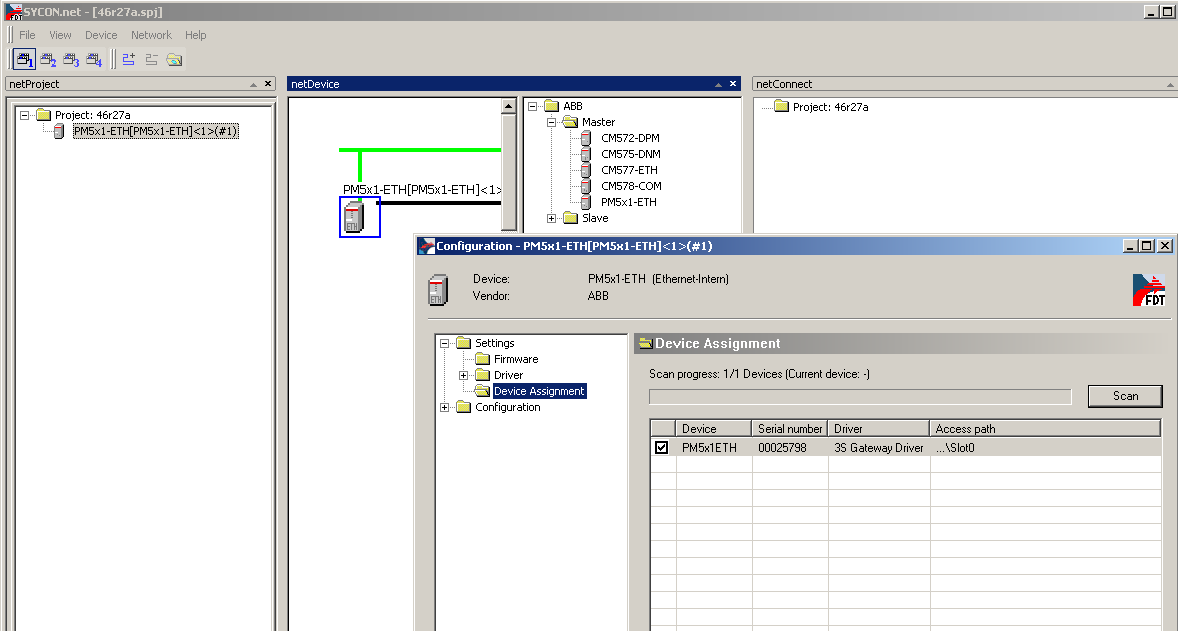This screenshot has height=631, width=1178.
Task: Switch to window layout 4 icon
Action: coord(94,59)
